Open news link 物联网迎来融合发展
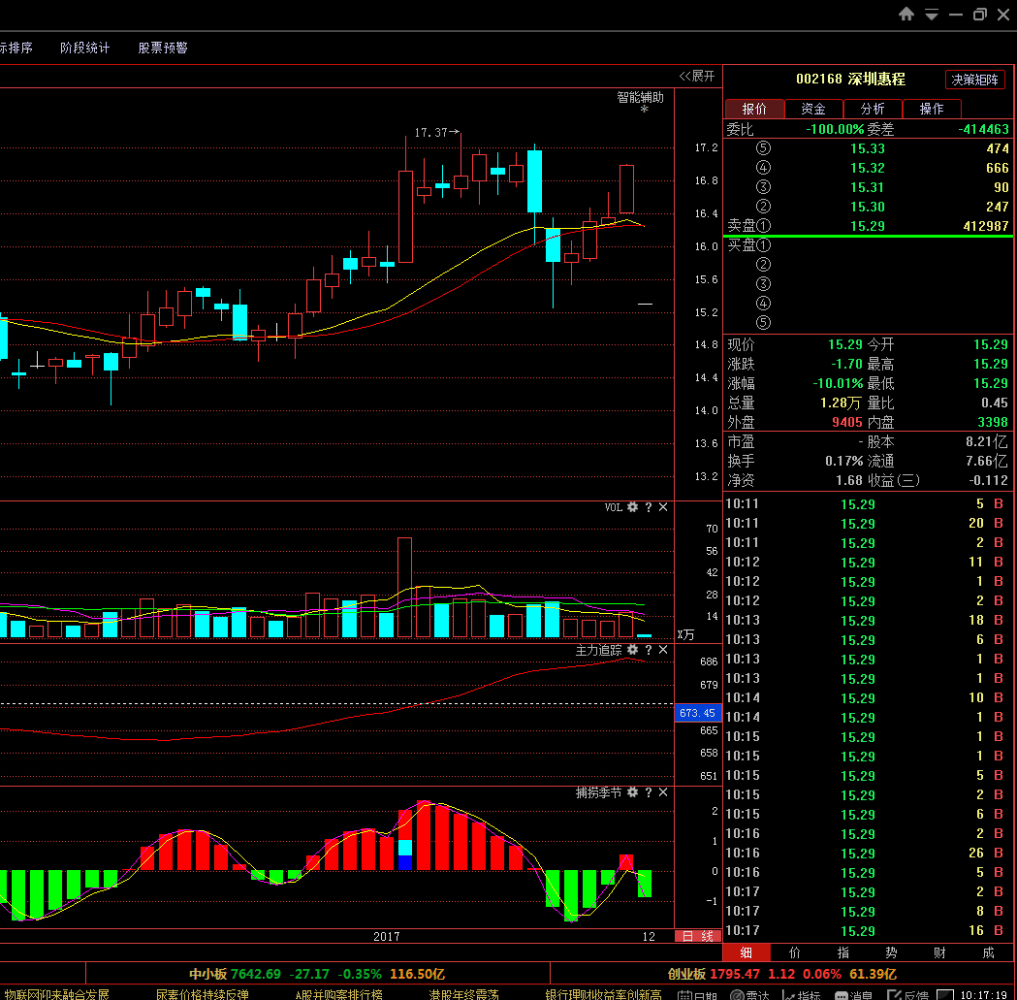The height and width of the screenshot is (1000, 1017). (x=56, y=994)
